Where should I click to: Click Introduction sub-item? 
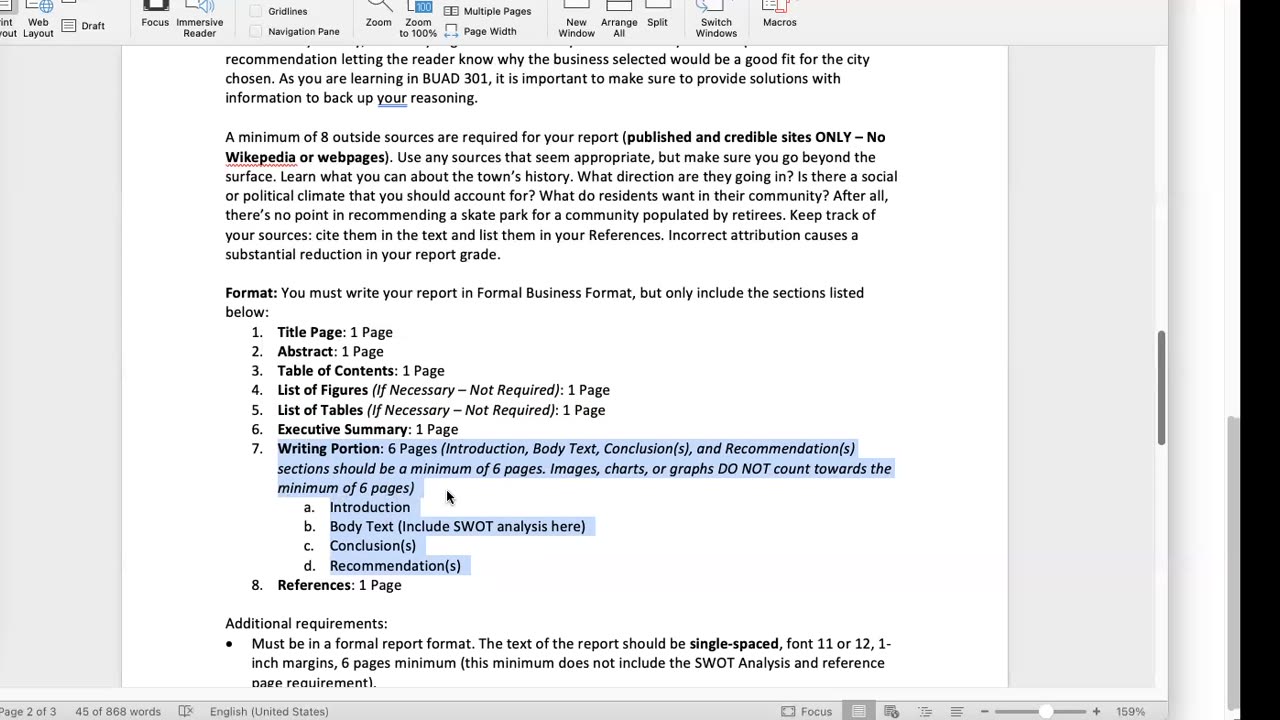point(370,507)
